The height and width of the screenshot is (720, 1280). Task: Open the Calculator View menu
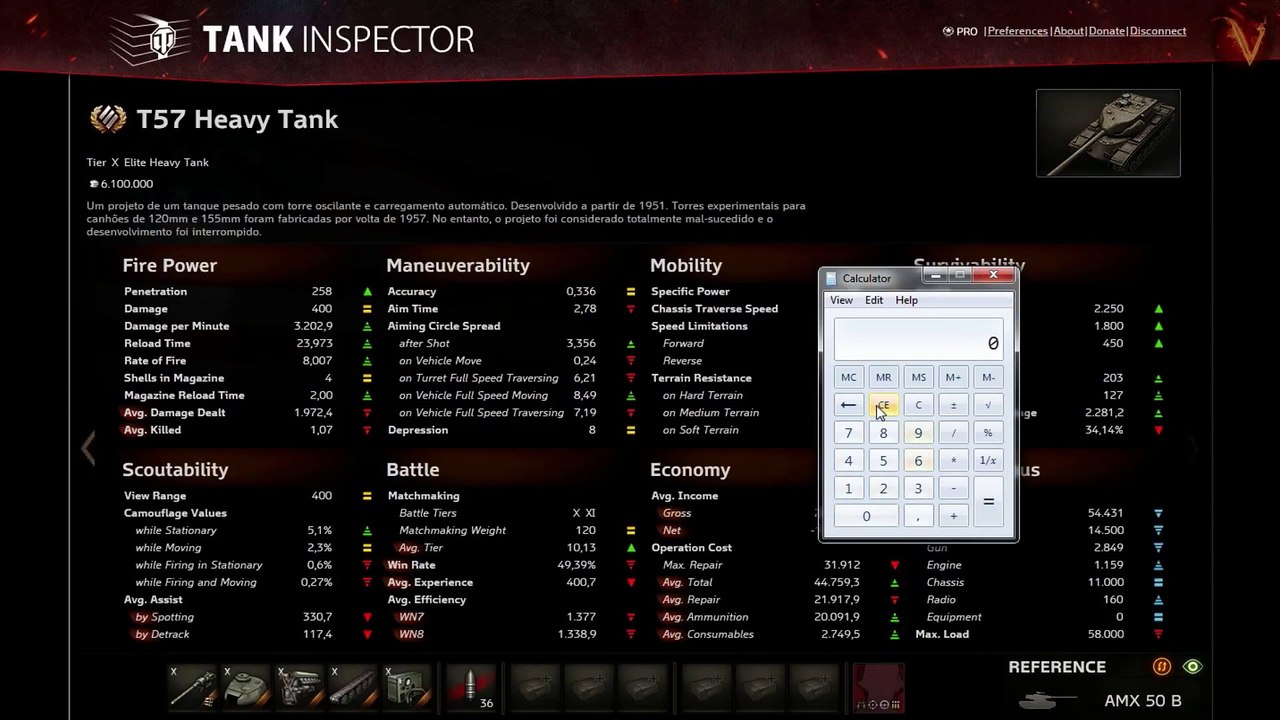click(841, 300)
